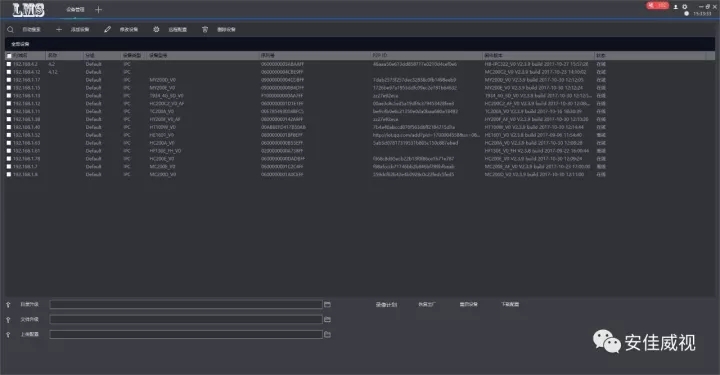Click folder browse icon beside bottom upload field
Image resolution: width=720 pixels, height=375 pixels.
pyautogui.click(x=327, y=335)
